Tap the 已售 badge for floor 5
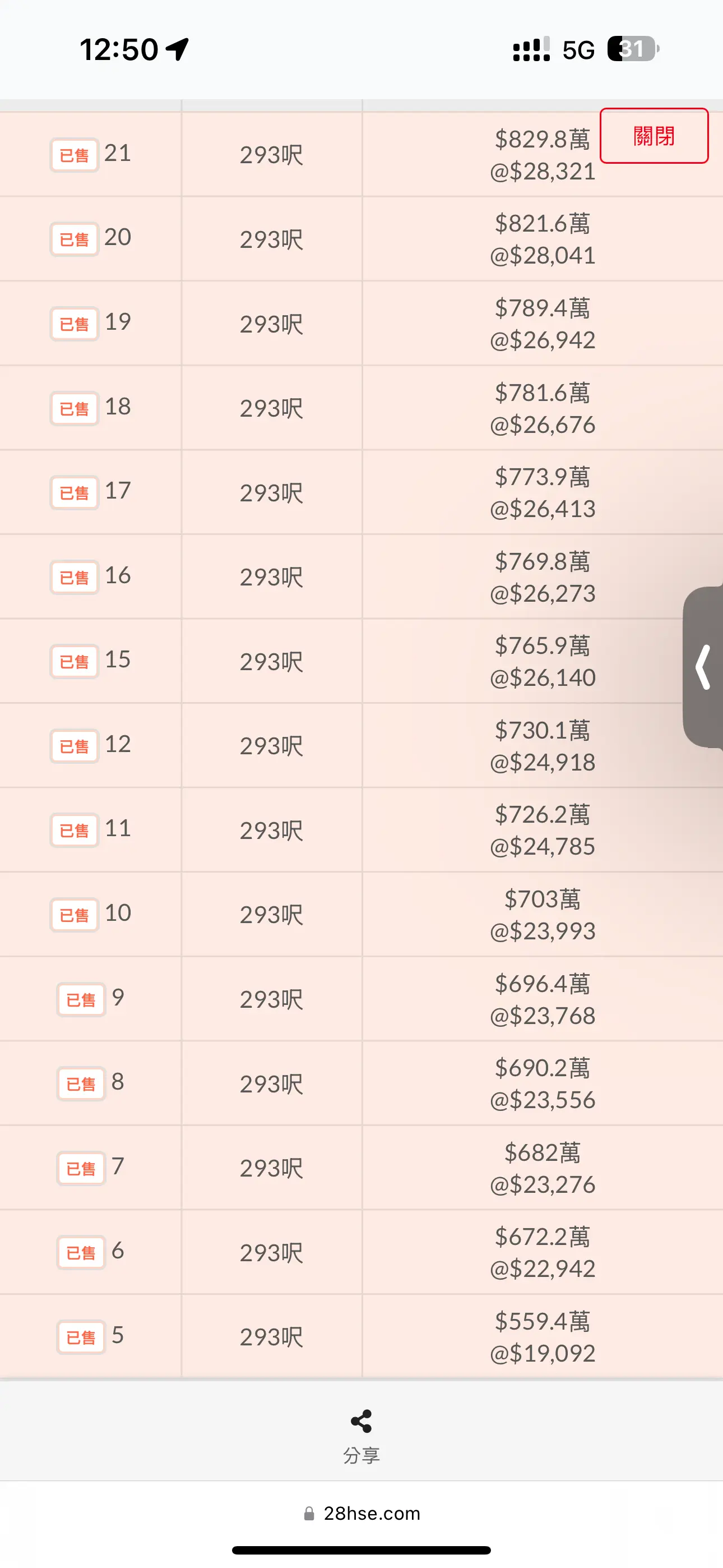This screenshot has height=1568, width=723. [x=81, y=1338]
